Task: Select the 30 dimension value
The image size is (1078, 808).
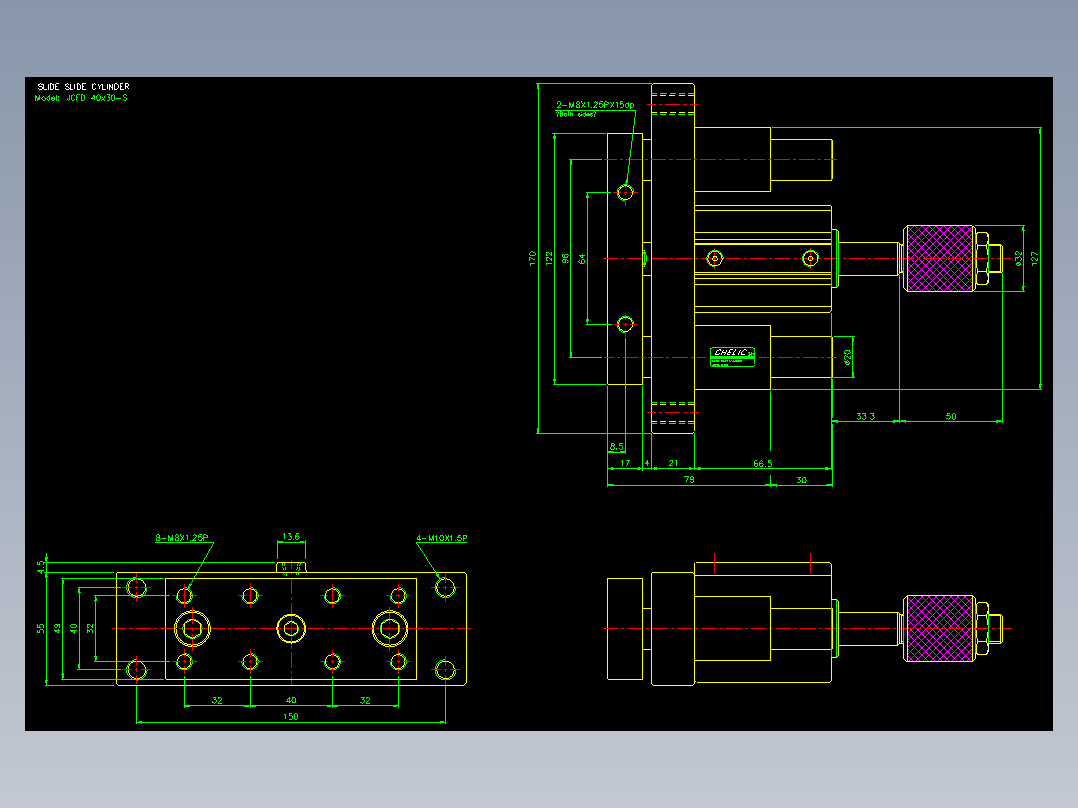Action: point(802,480)
